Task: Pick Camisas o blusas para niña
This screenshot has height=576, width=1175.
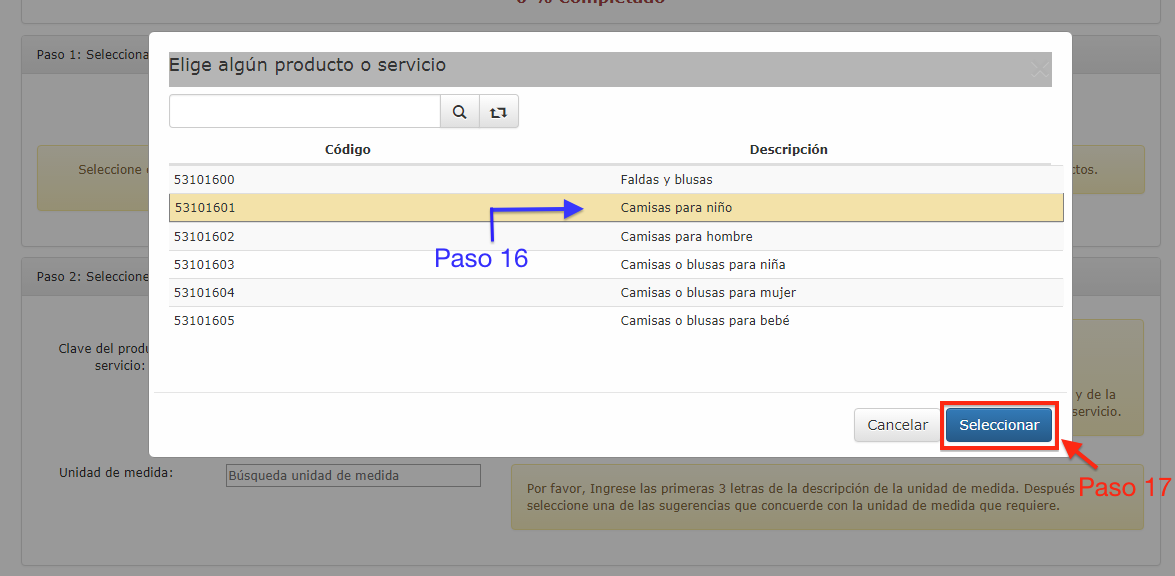Action: point(702,265)
